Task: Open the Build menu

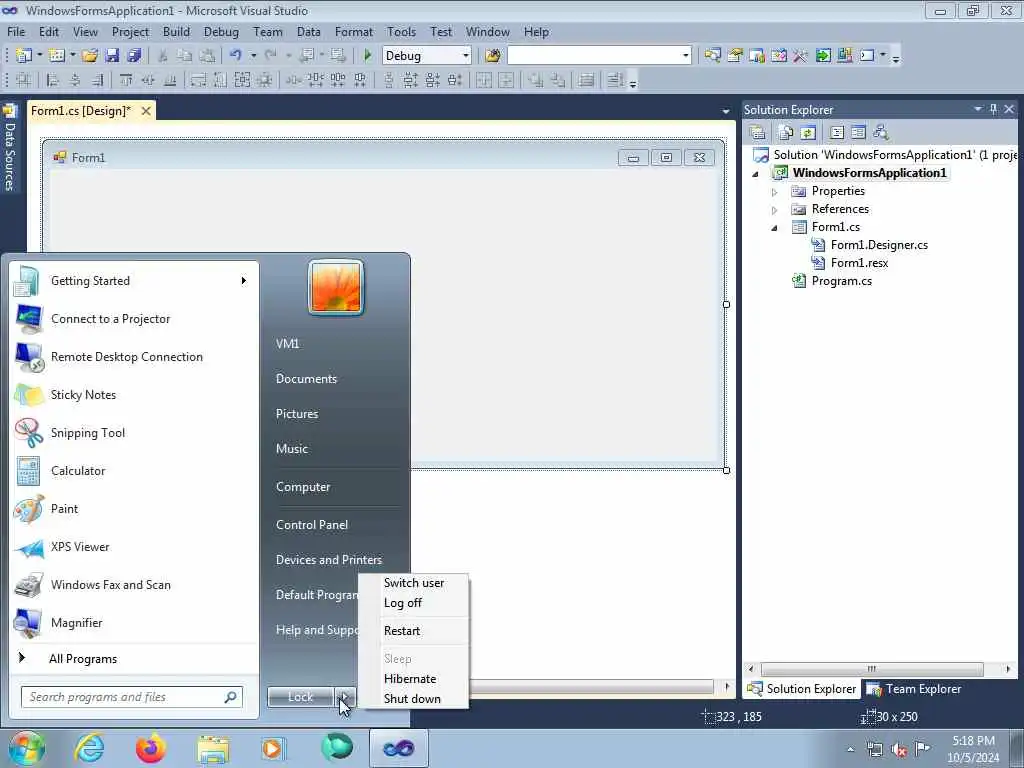Action: coord(176,31)
